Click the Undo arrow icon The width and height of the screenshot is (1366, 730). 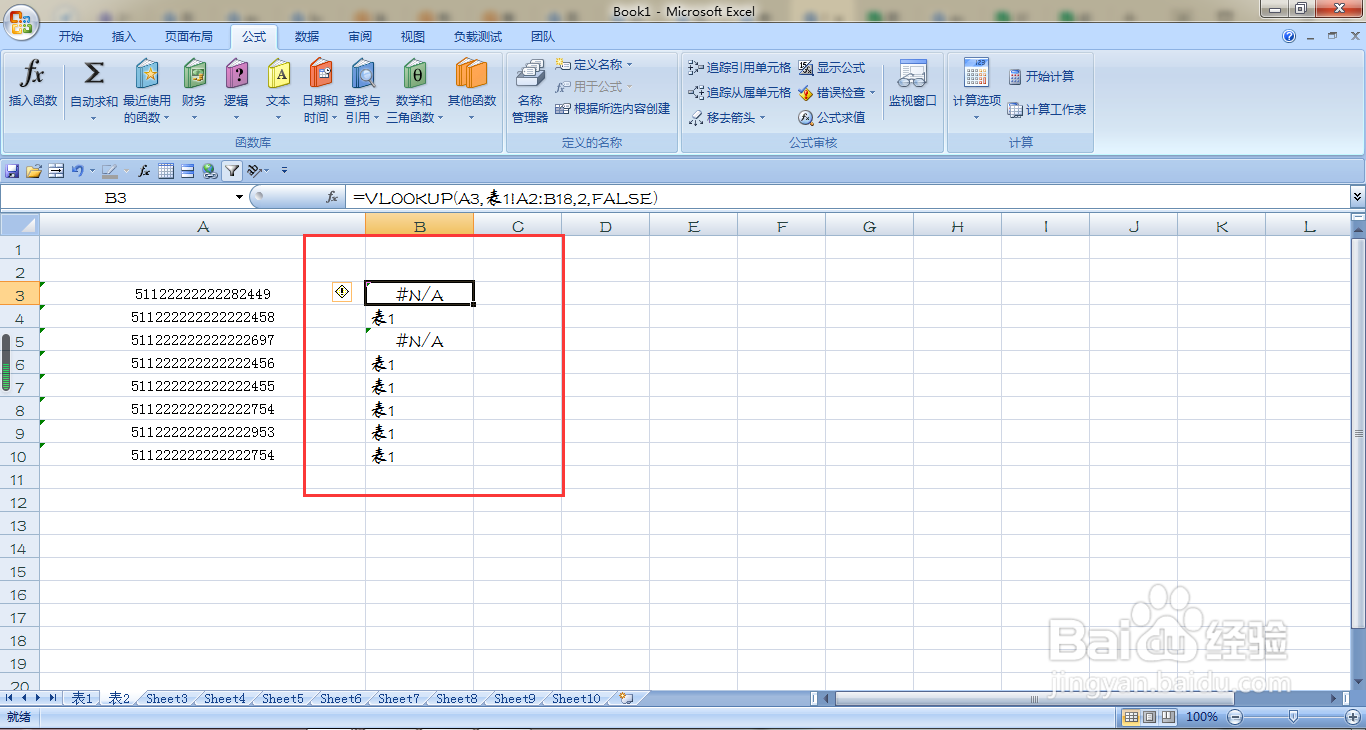point(76,171)
